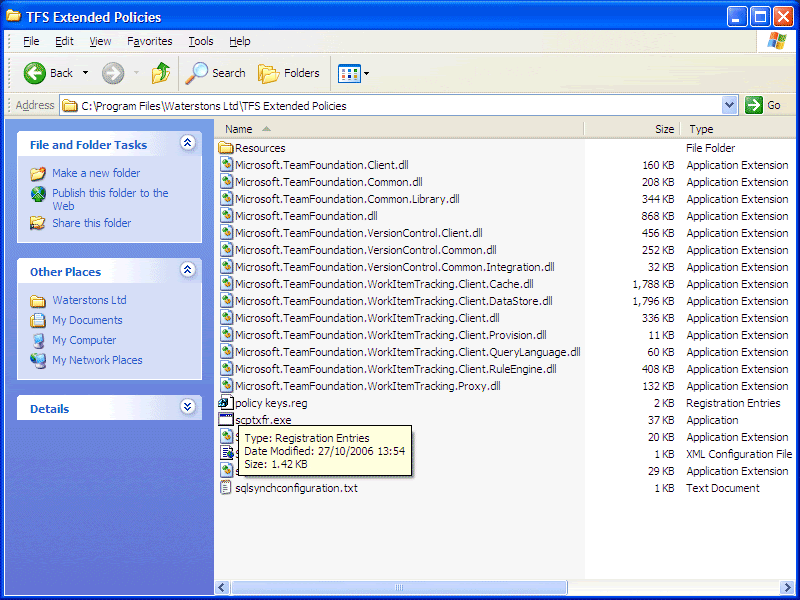This screenshot has height=600, width=800.
Task: Open My Network Places link
Action: click(x=97, y=360)
